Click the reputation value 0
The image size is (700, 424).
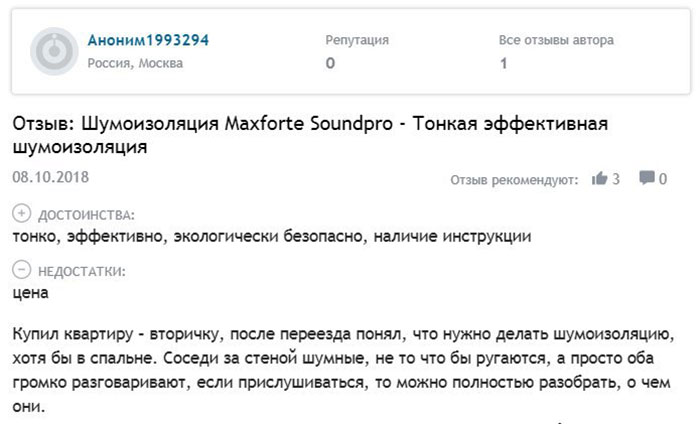(331, 63)
